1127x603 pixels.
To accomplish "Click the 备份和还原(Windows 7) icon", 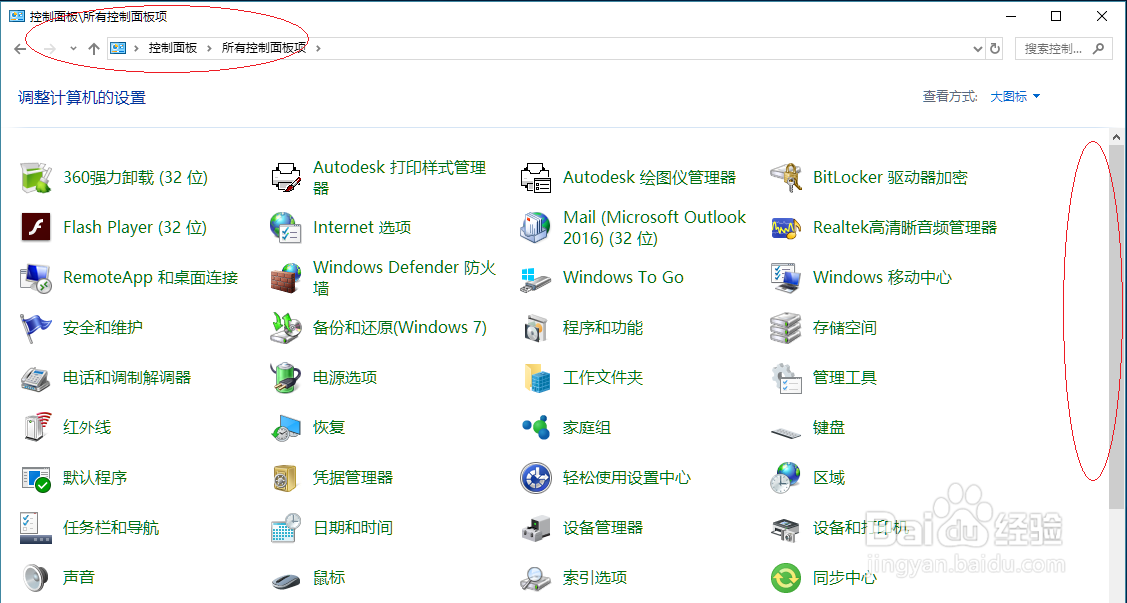I will click(286, 328).
